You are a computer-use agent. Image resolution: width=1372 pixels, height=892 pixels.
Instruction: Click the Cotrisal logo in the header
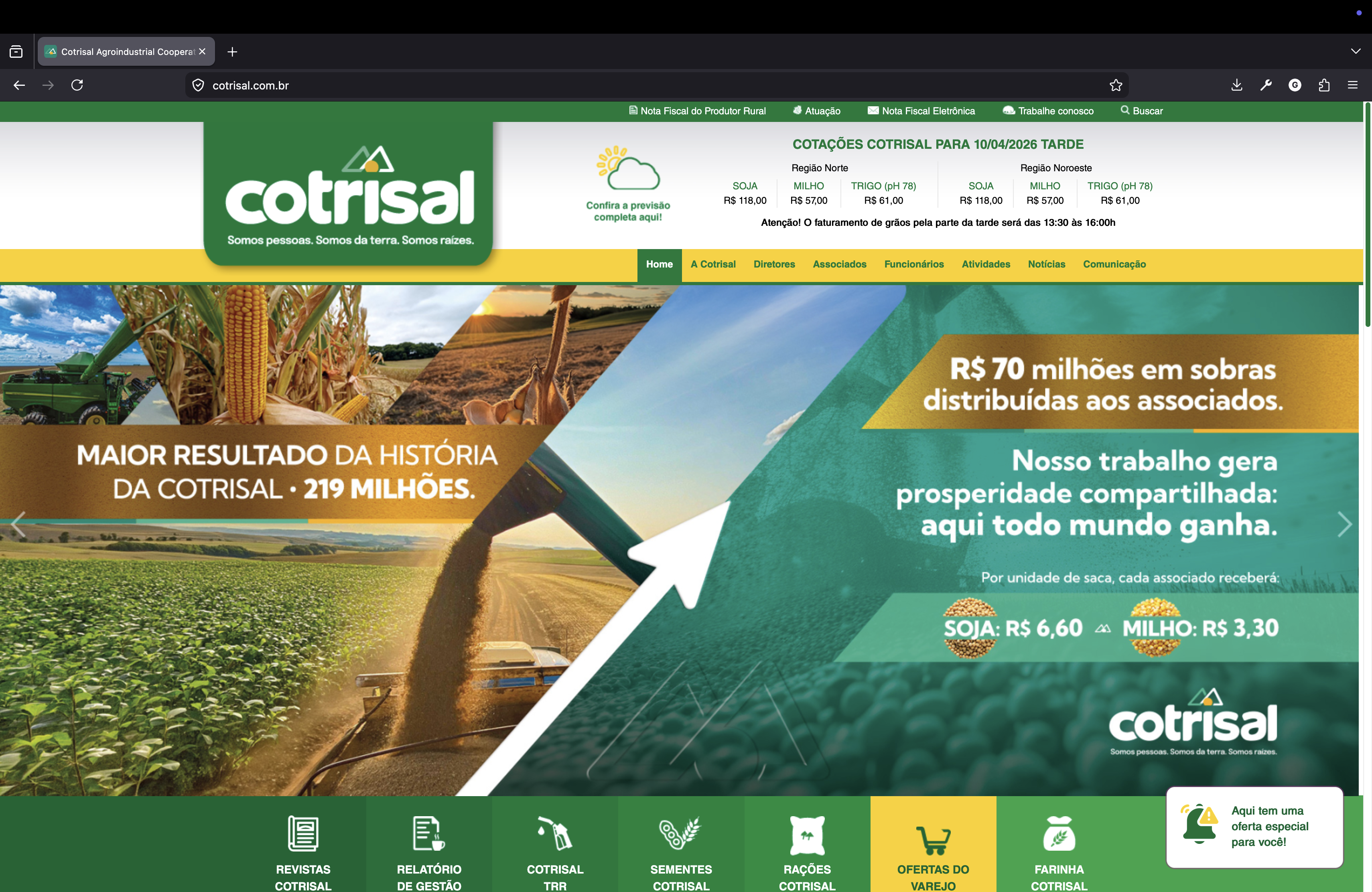point(348,194)
